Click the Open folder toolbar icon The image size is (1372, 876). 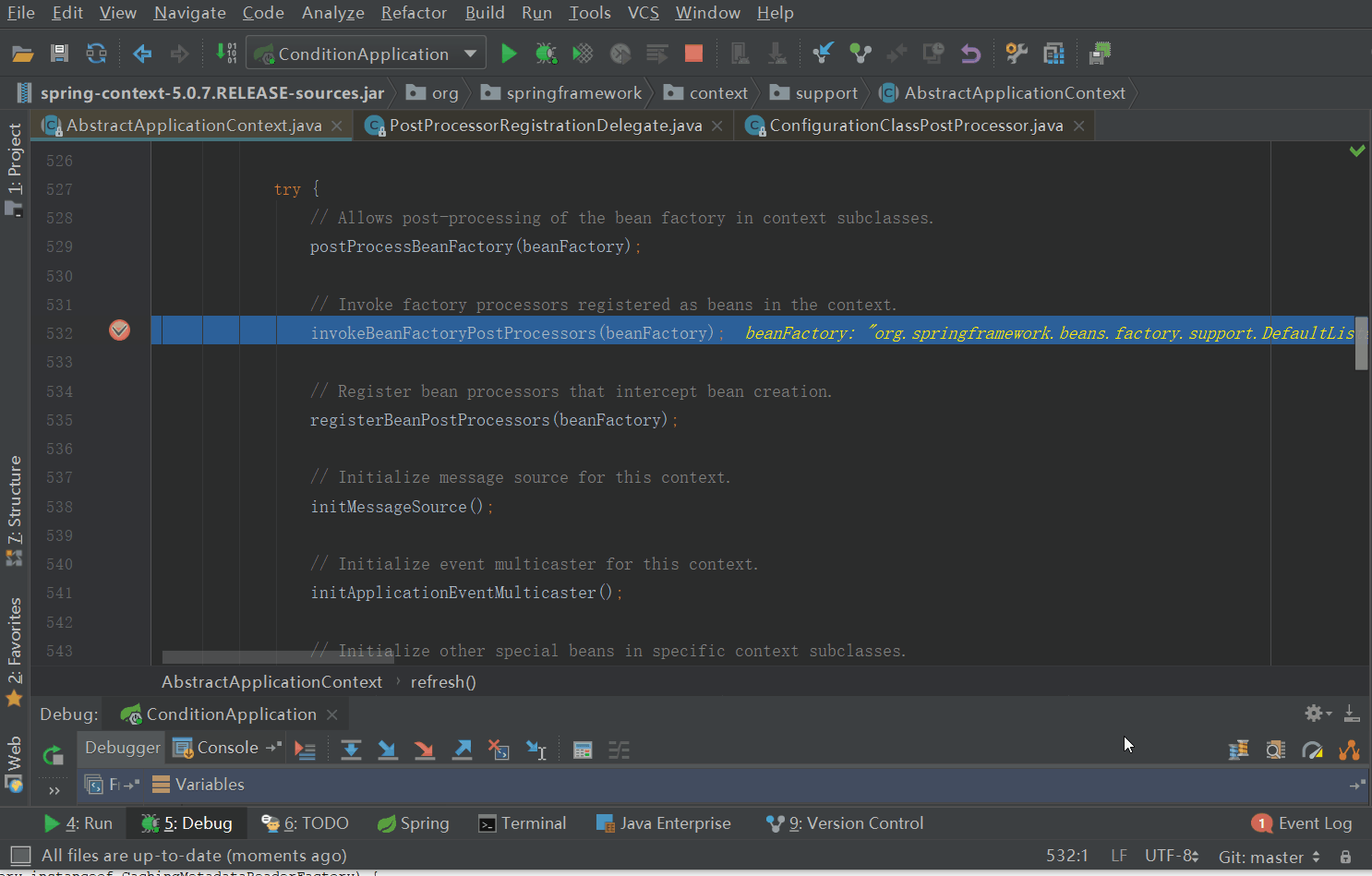click(x=22, y=54)
